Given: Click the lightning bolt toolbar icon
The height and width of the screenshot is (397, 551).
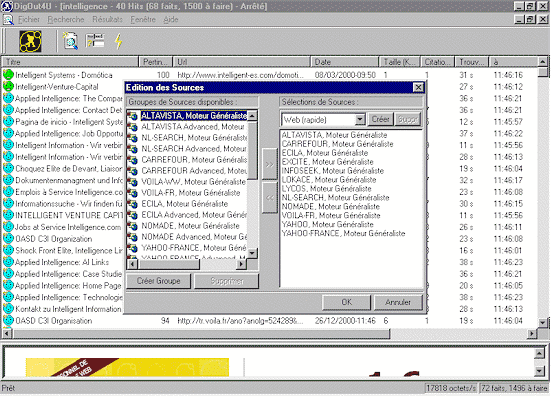Looking at the screenshot, I should [x=119, y=41].
